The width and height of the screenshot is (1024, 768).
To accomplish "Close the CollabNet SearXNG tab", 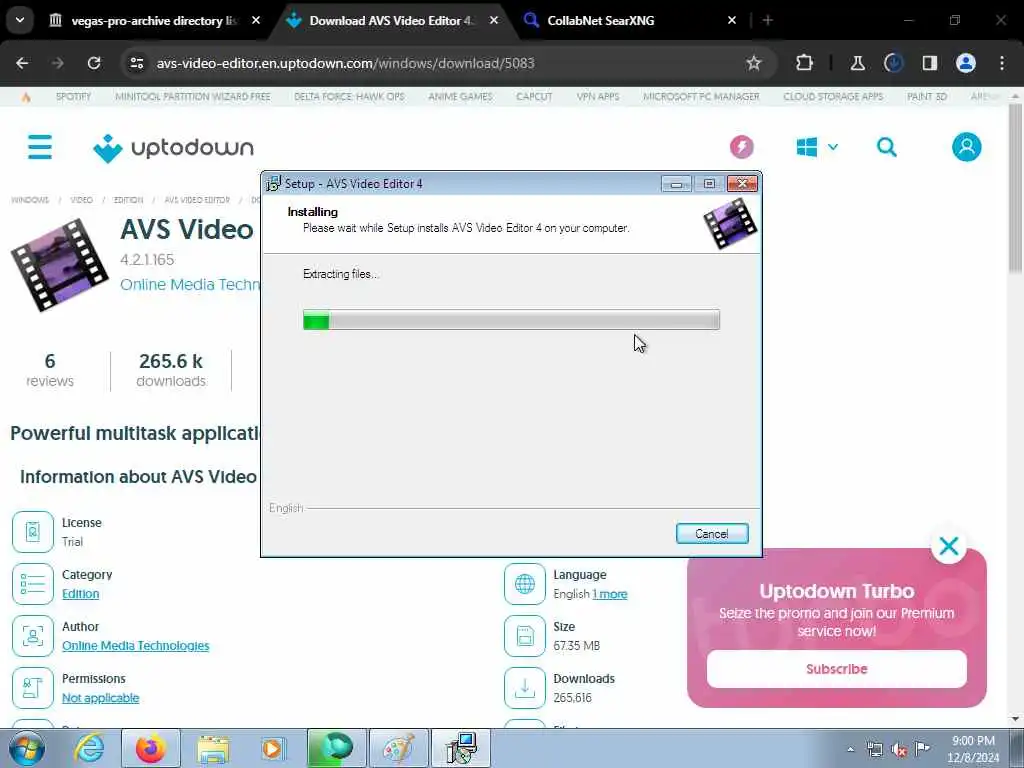I will (x=731, y=20).
